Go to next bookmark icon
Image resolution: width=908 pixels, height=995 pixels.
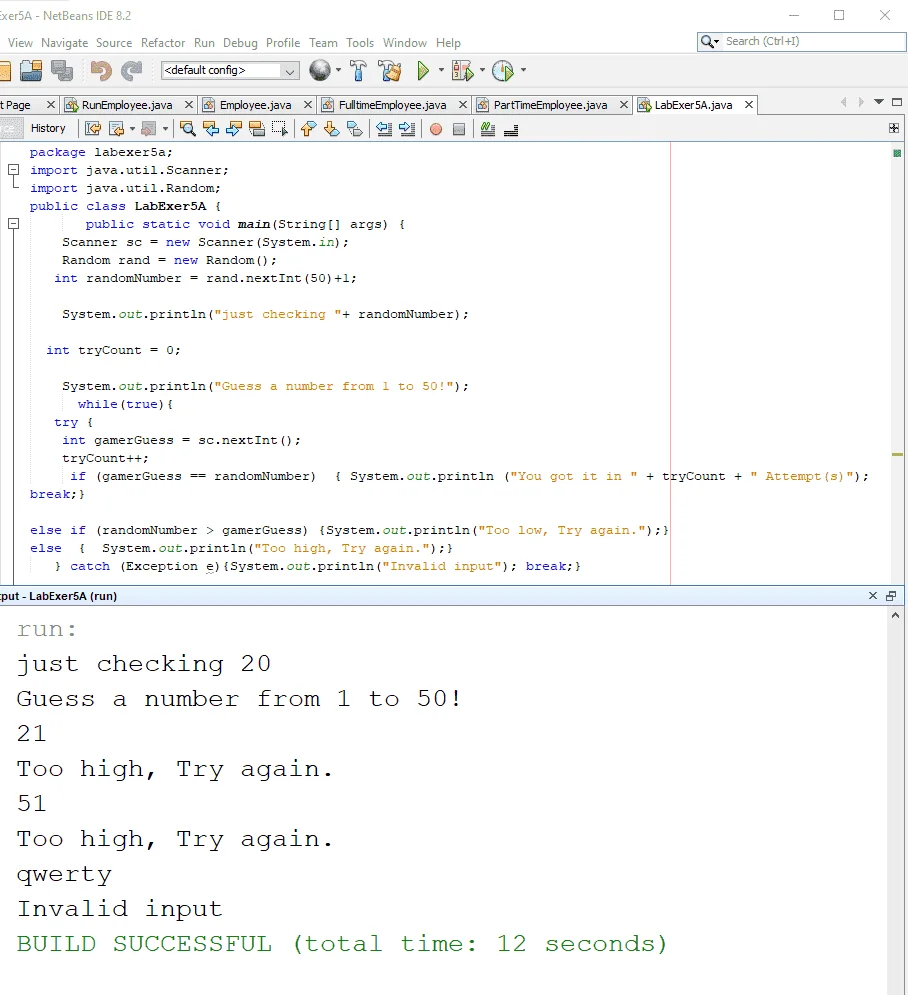tap(331, 129)
